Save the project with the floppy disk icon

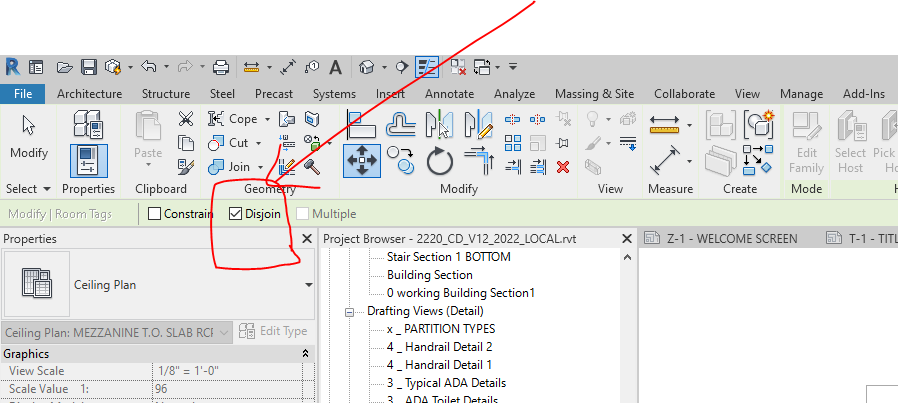click(88, 68)
